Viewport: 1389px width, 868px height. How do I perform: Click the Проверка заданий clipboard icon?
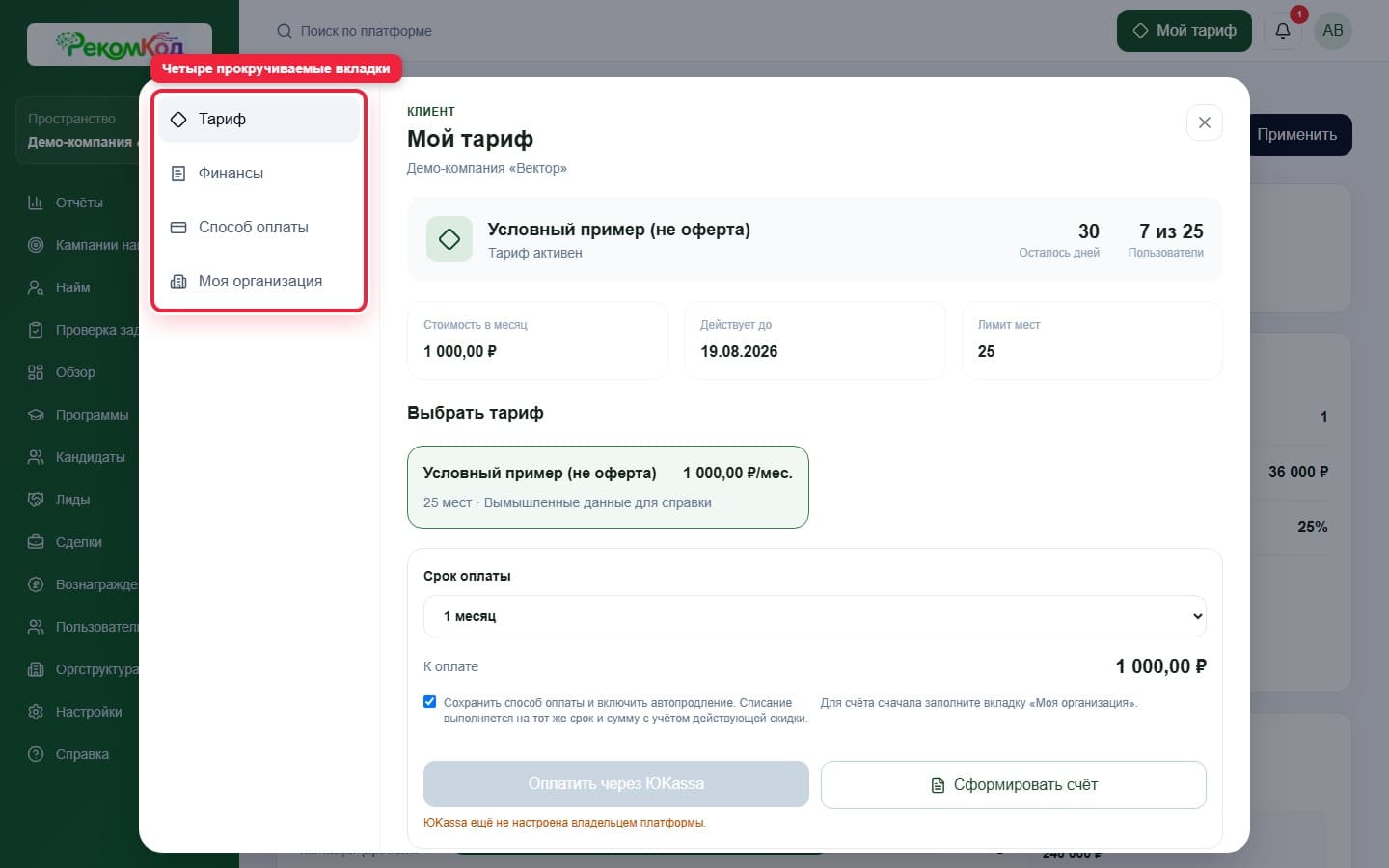[36, 330]
